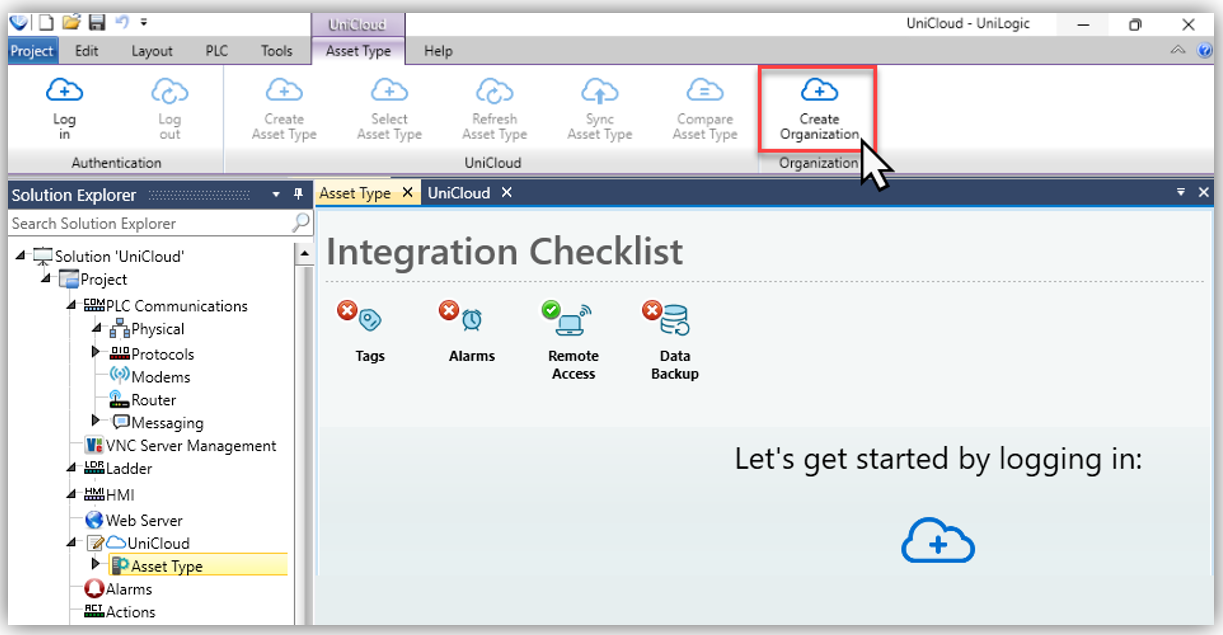This screenshot has width=1223, height=635.
Task: Open the PLC ribbon tab
Action: (x=217, y=51)
